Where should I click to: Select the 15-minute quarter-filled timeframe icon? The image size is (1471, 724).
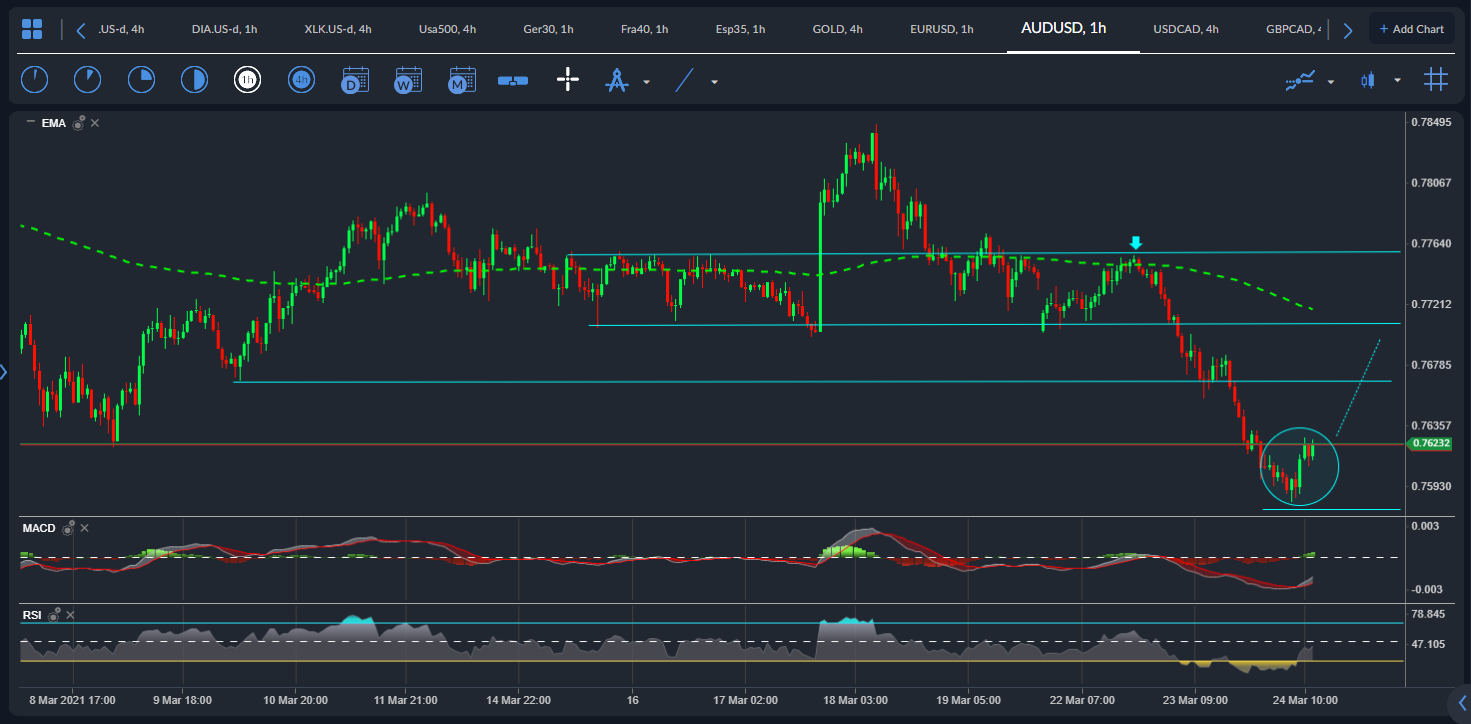coord(141,80)
